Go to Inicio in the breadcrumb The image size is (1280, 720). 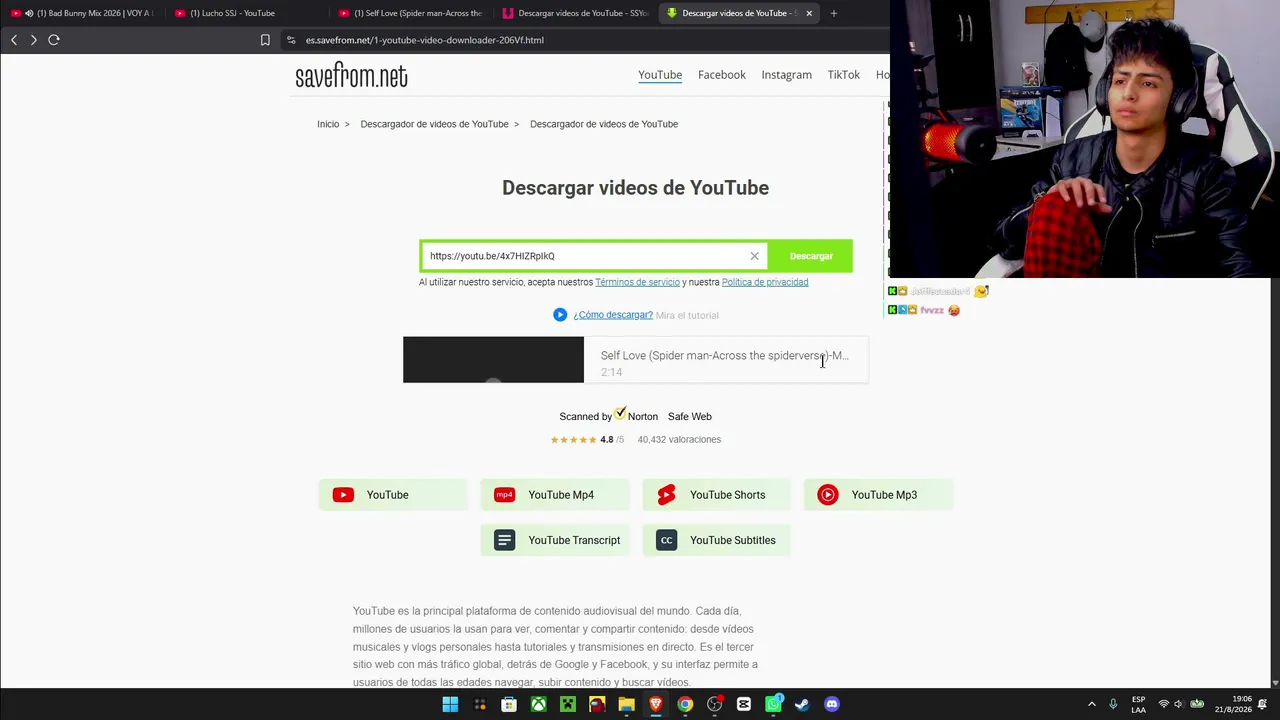tap(328, 124)
